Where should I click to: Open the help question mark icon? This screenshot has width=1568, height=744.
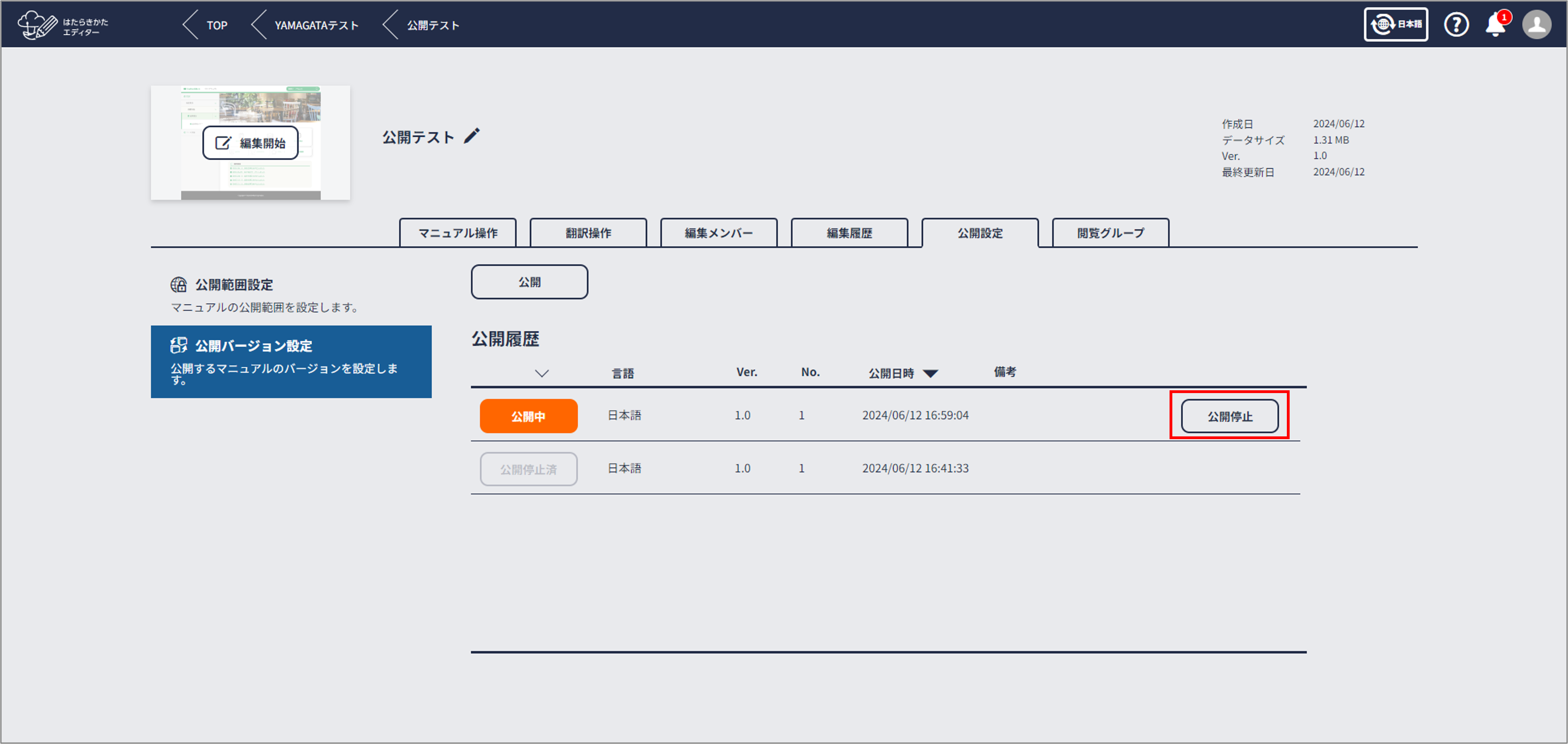(x=1456, y=25)
